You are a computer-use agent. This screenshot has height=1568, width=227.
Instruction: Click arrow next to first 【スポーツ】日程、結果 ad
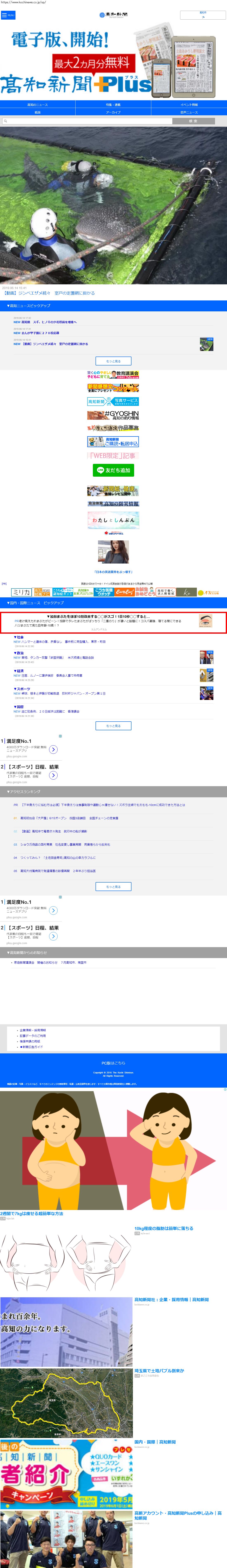coord(54,775)
